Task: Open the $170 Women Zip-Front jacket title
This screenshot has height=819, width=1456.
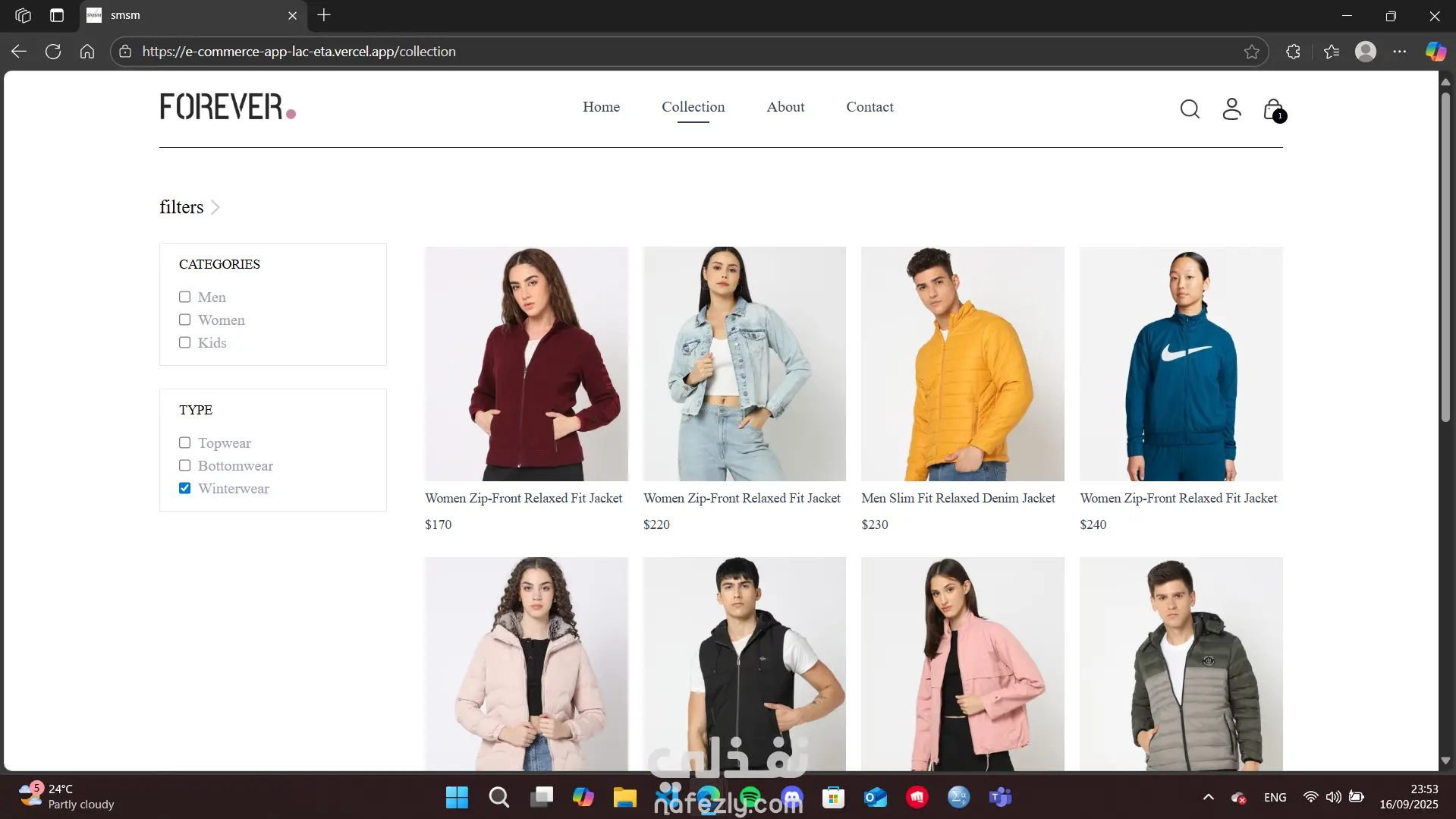Action: 524,498
